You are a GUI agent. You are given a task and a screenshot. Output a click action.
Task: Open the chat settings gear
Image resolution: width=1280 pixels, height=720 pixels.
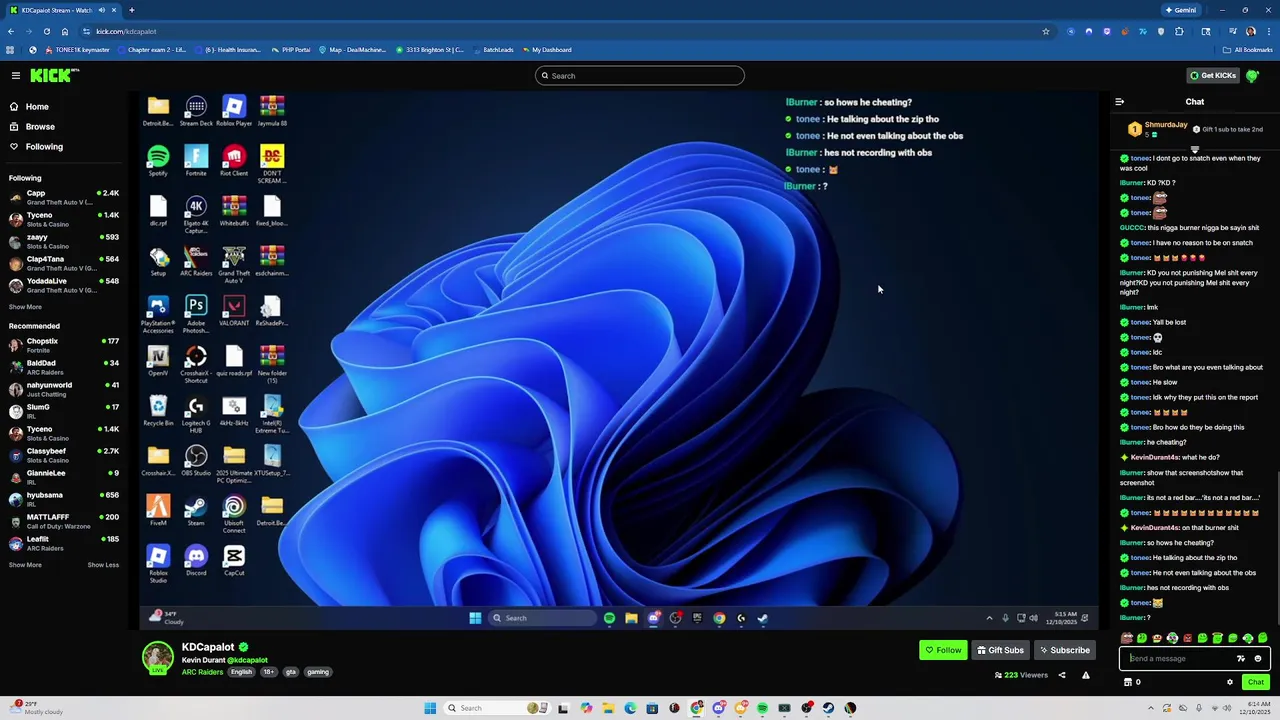click(x=1230, y=682)
